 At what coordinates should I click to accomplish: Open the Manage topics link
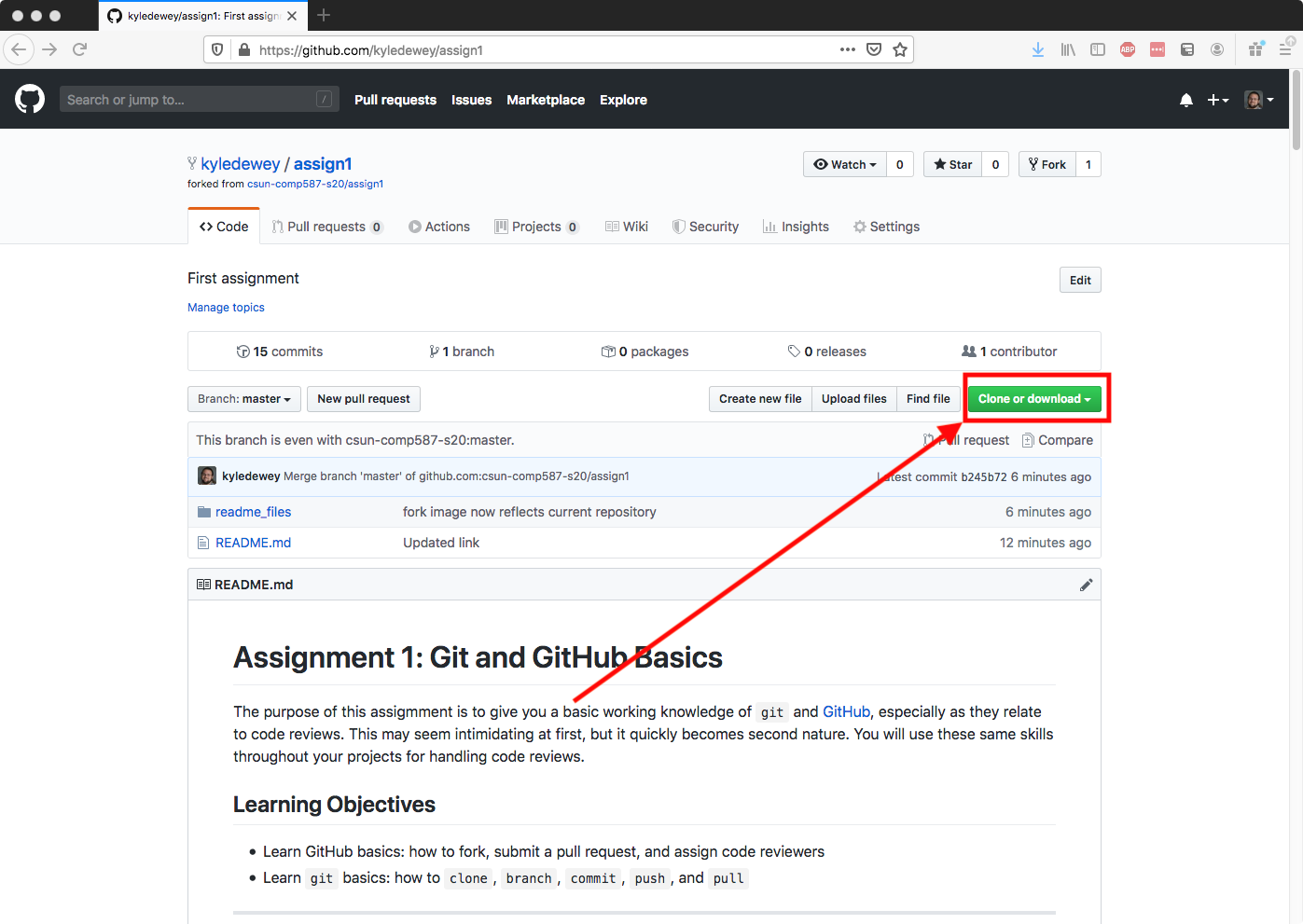tap(226, 307)
